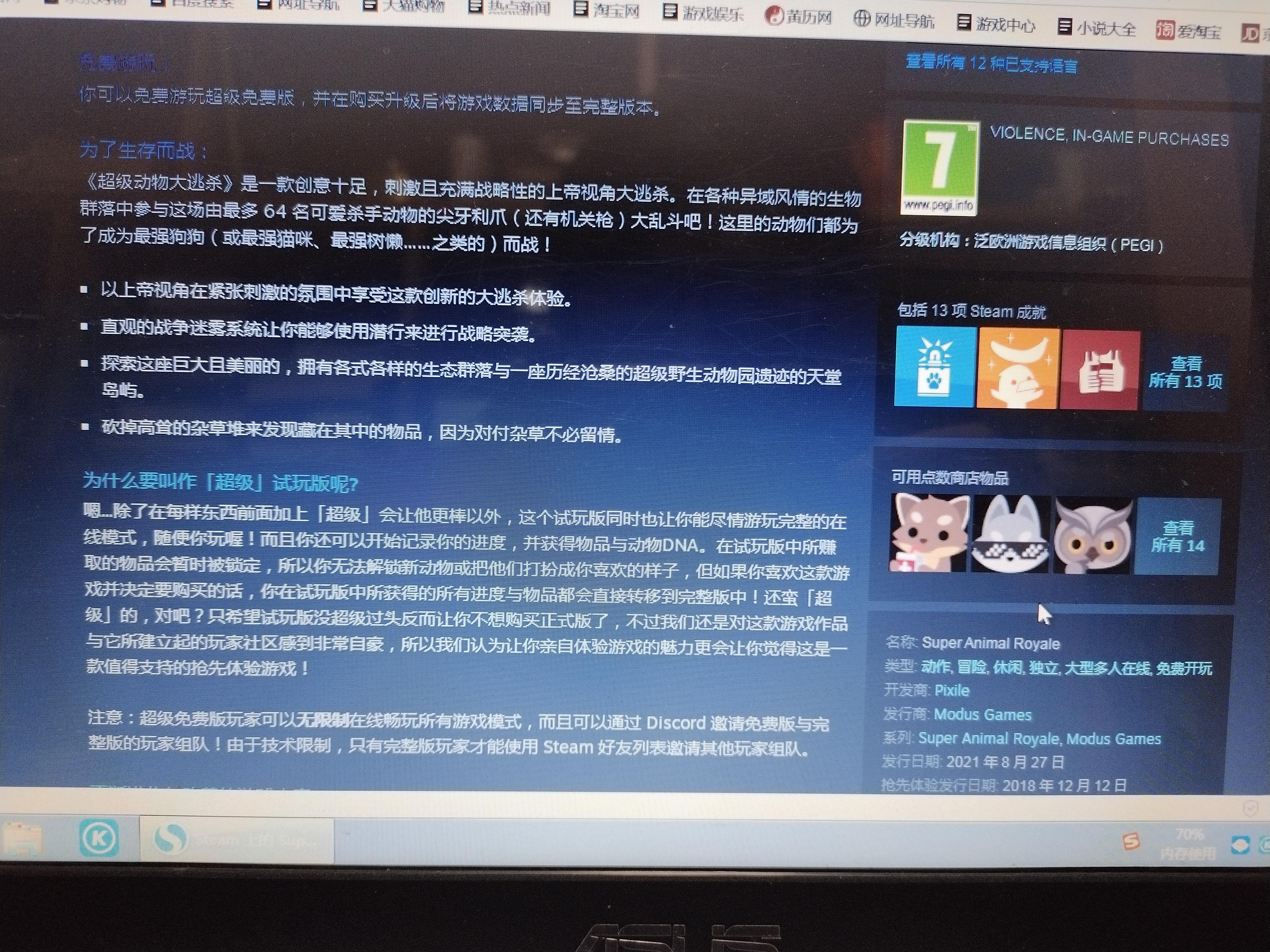Image resolution: width=1270 pixels, height=952 pixels.
Task: Click 查看所有 13 项 achievements button
Action: pyautogui.click(x=1185, y=372)
